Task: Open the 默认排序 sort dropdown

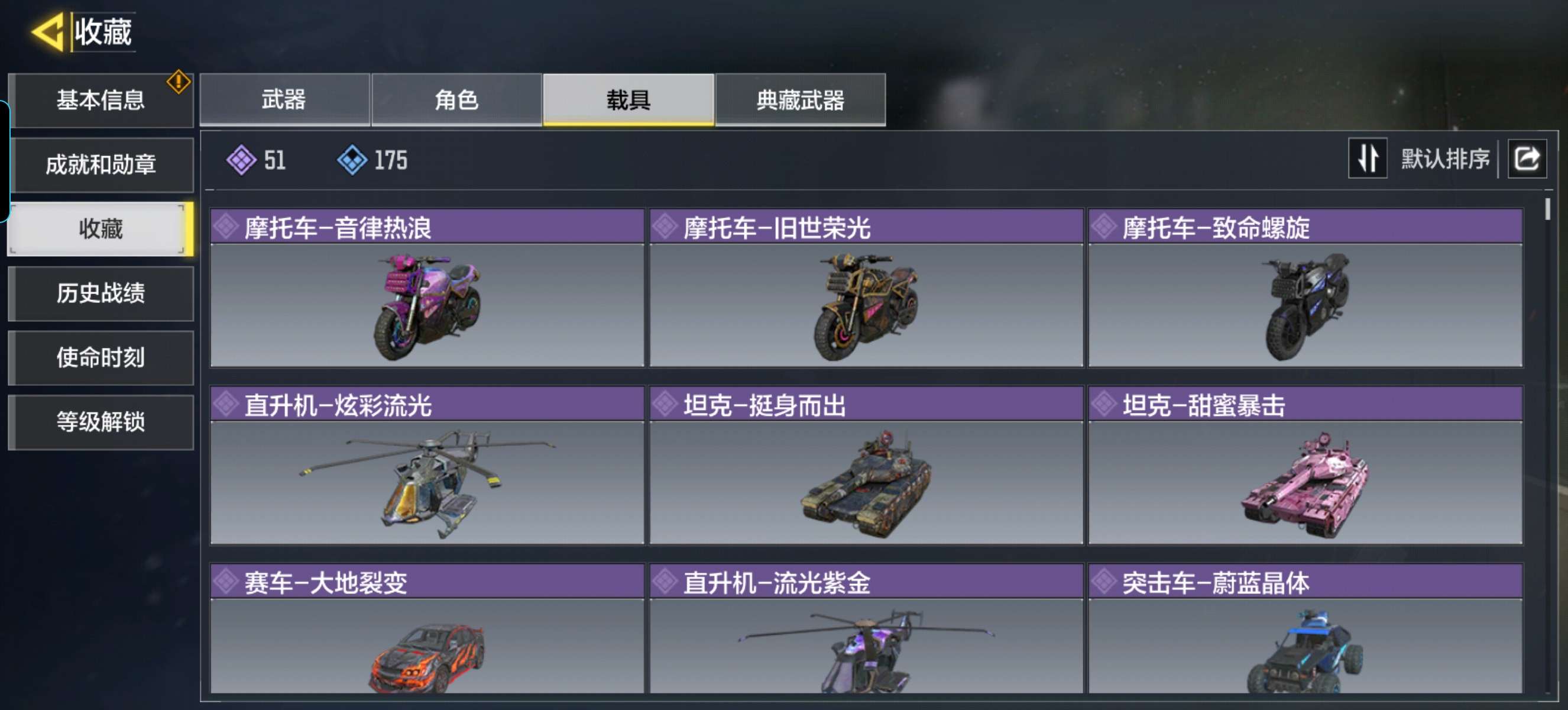Action: coord(1445,159)
